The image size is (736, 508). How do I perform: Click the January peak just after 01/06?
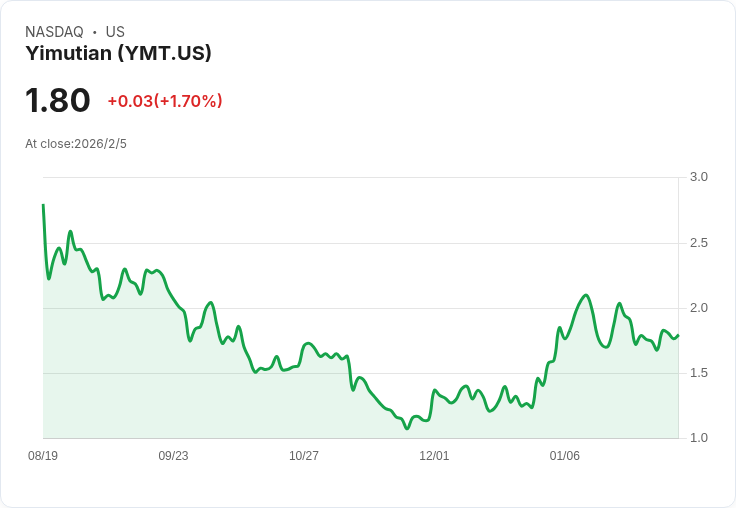click(x=586, y=295)
